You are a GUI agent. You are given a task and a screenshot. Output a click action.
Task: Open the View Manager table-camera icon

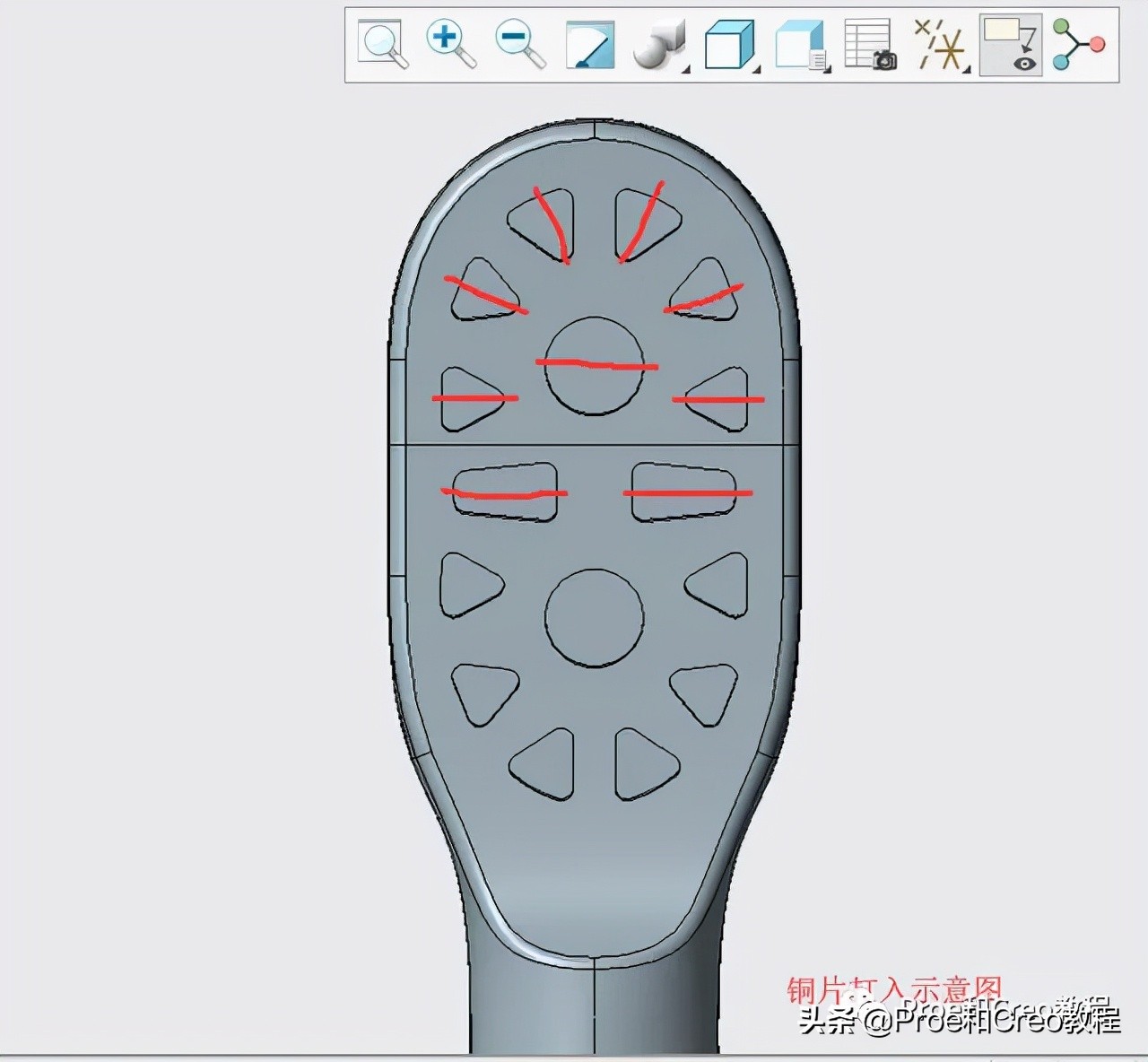tap(870, 45)
